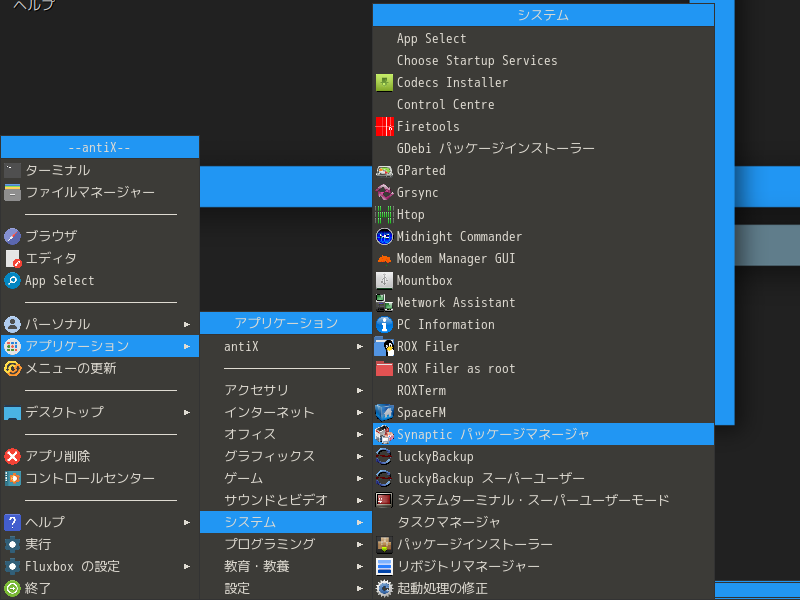This screenshot has height=600, width=800.
Task: Launch システムターミナル・スーパーユーザーモード
Action: point(543,501)
